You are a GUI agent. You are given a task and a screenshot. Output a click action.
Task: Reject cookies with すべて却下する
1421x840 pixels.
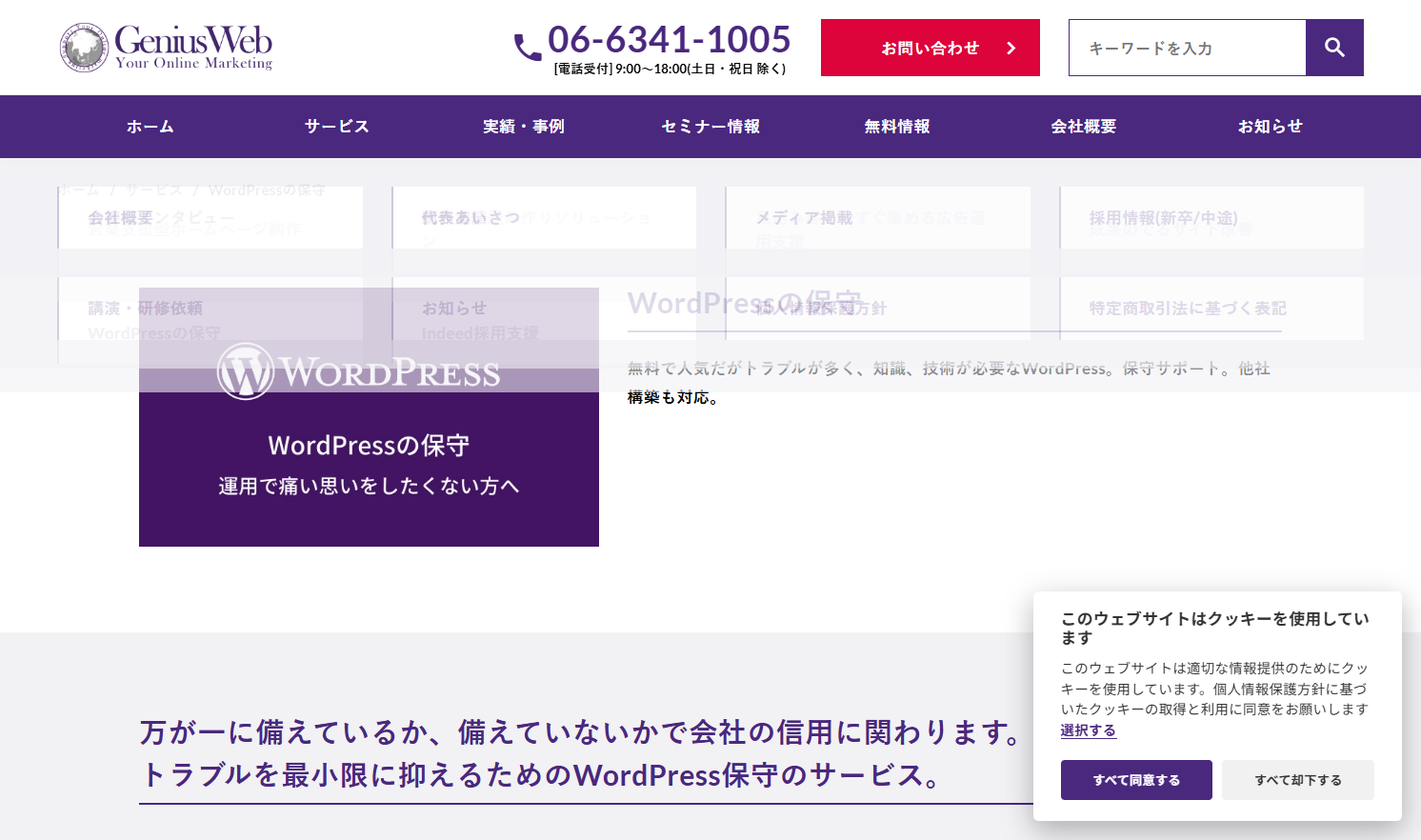(1298, 780)
